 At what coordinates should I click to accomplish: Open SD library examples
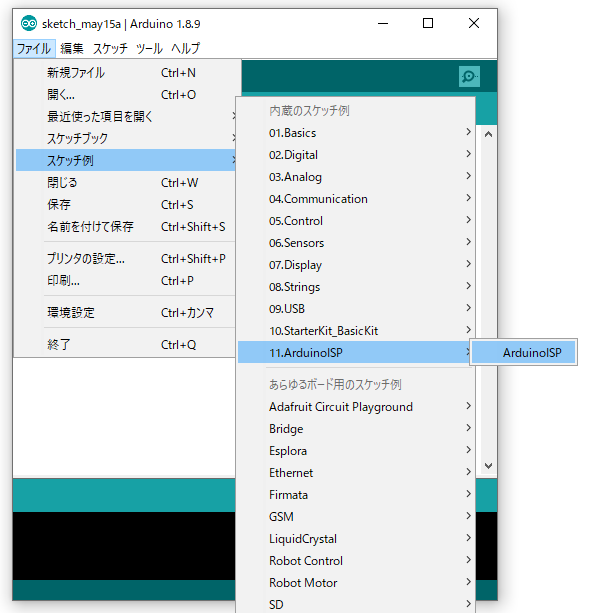356,604
